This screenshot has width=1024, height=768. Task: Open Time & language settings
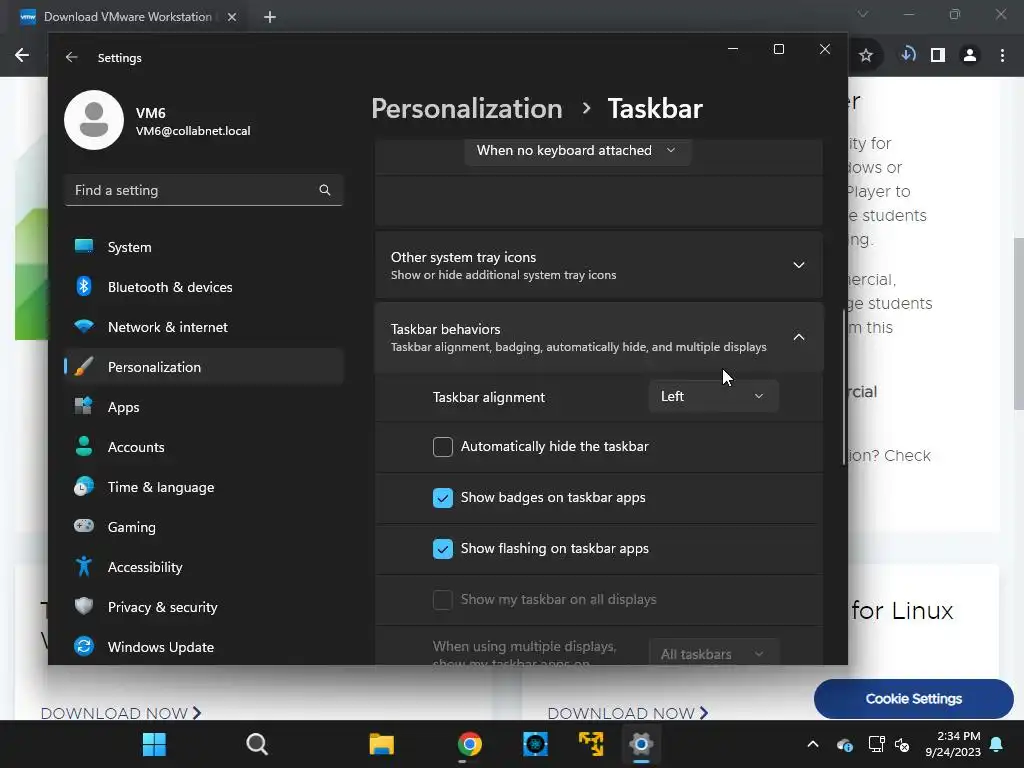204,487
